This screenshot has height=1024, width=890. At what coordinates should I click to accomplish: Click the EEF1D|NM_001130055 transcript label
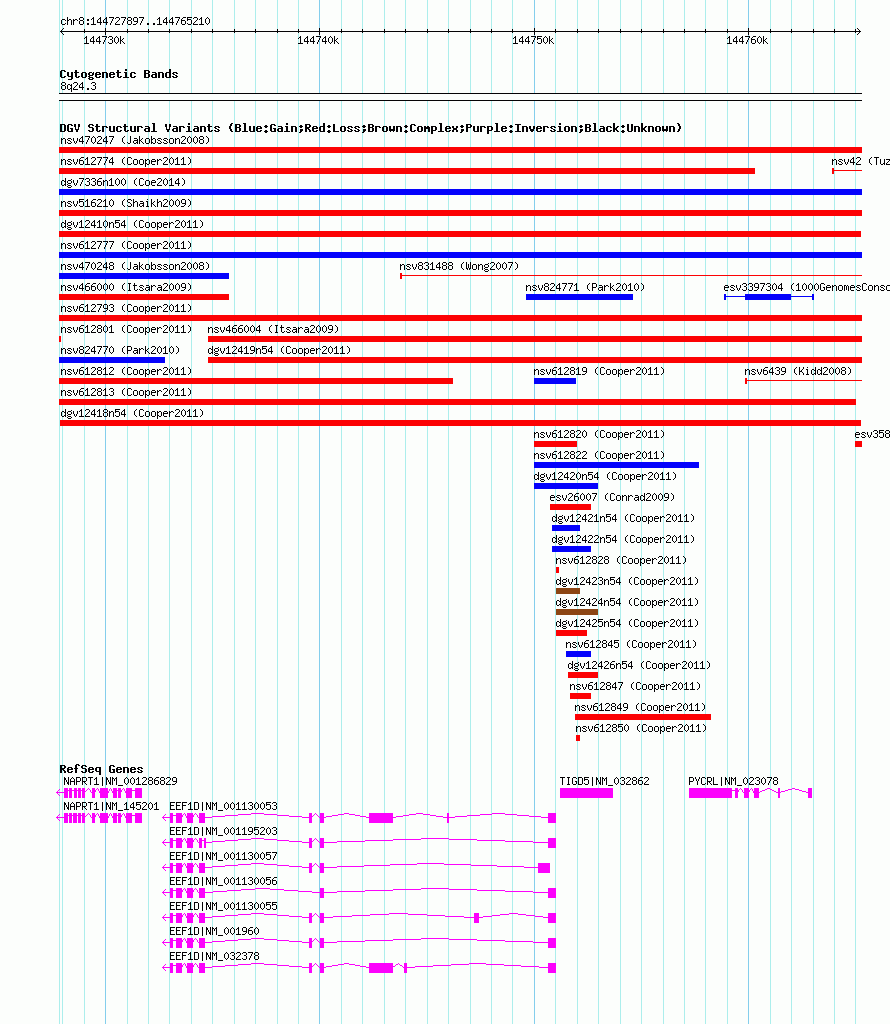coord(223,906)
